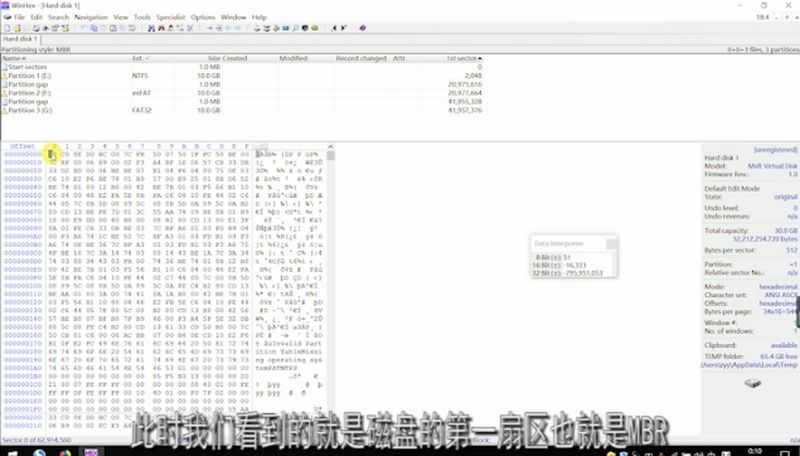The height and width of the screenshot is (456, 800).
Task: Open the Specialist menu
Action: [x=171, y=17]
